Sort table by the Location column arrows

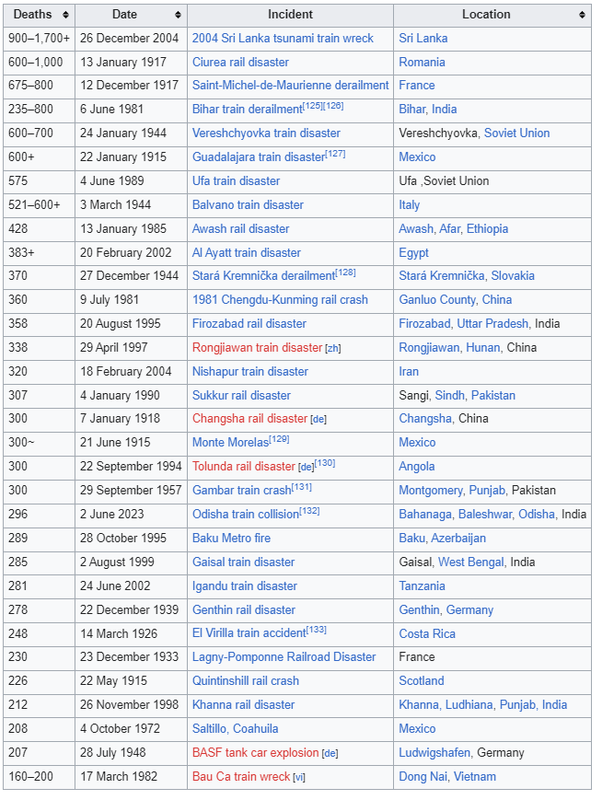tap(582, 15)
